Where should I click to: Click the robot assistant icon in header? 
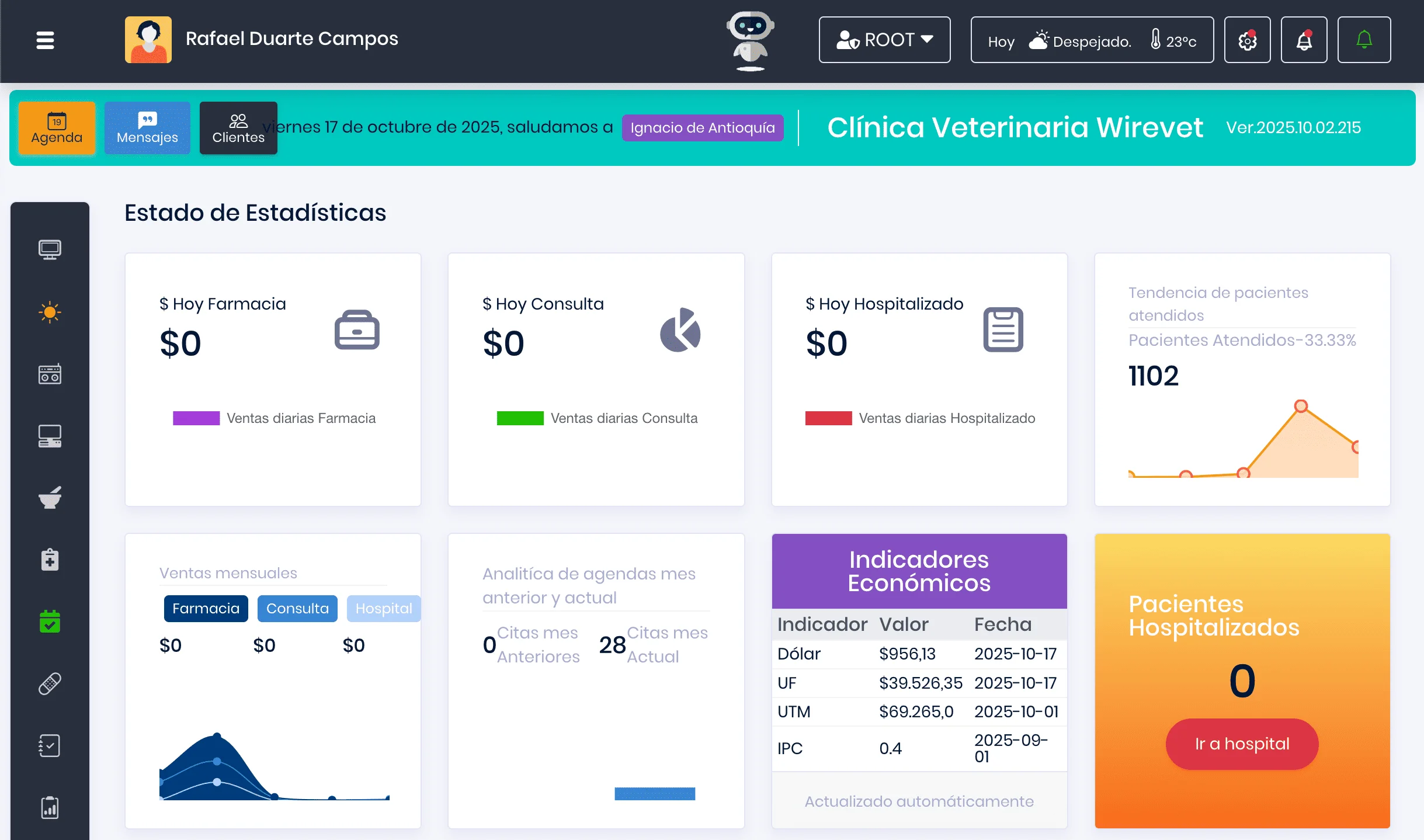click(749, 41)
